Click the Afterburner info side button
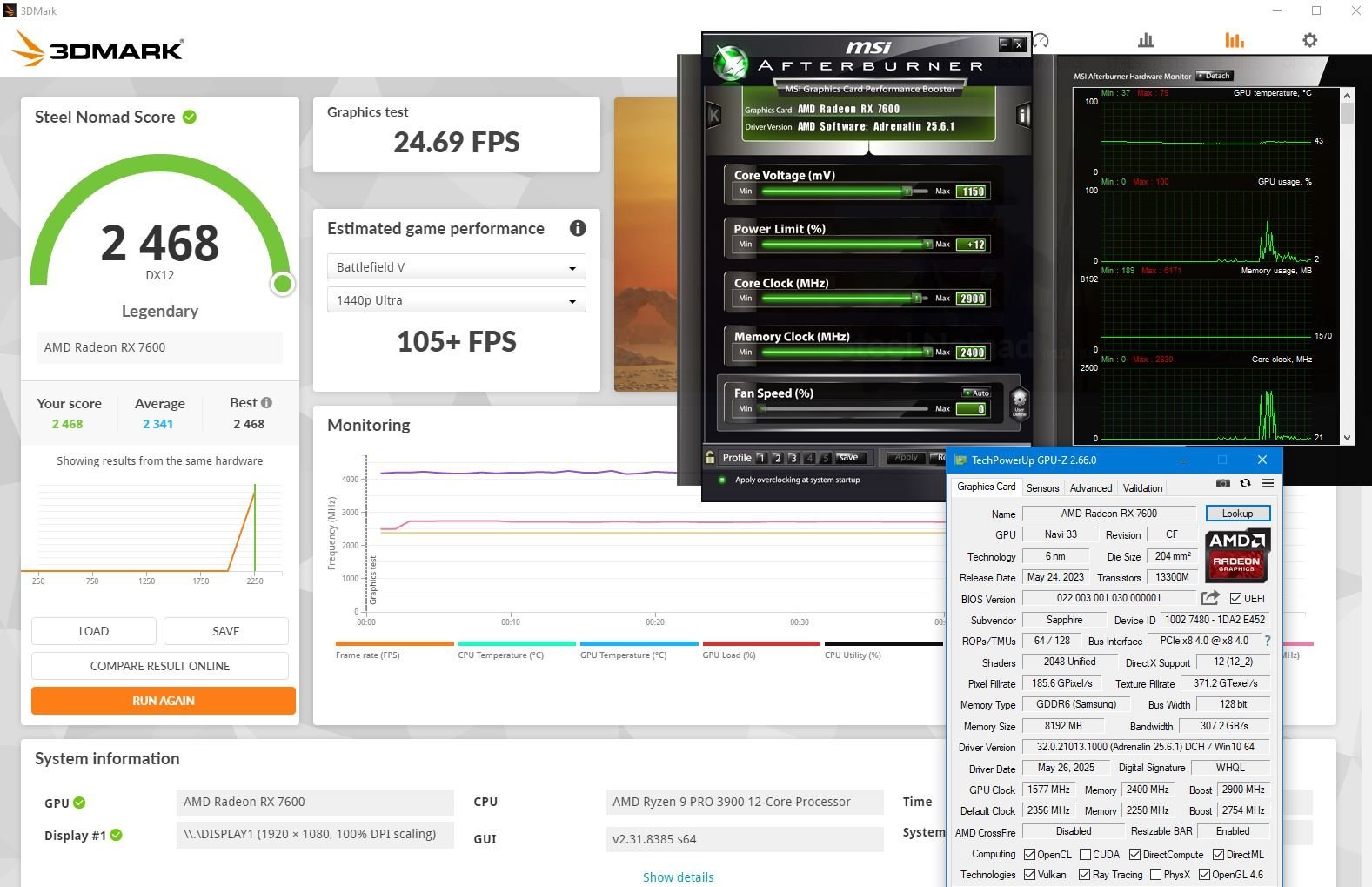This screenshot has height=887, width=1372. 1023,115
